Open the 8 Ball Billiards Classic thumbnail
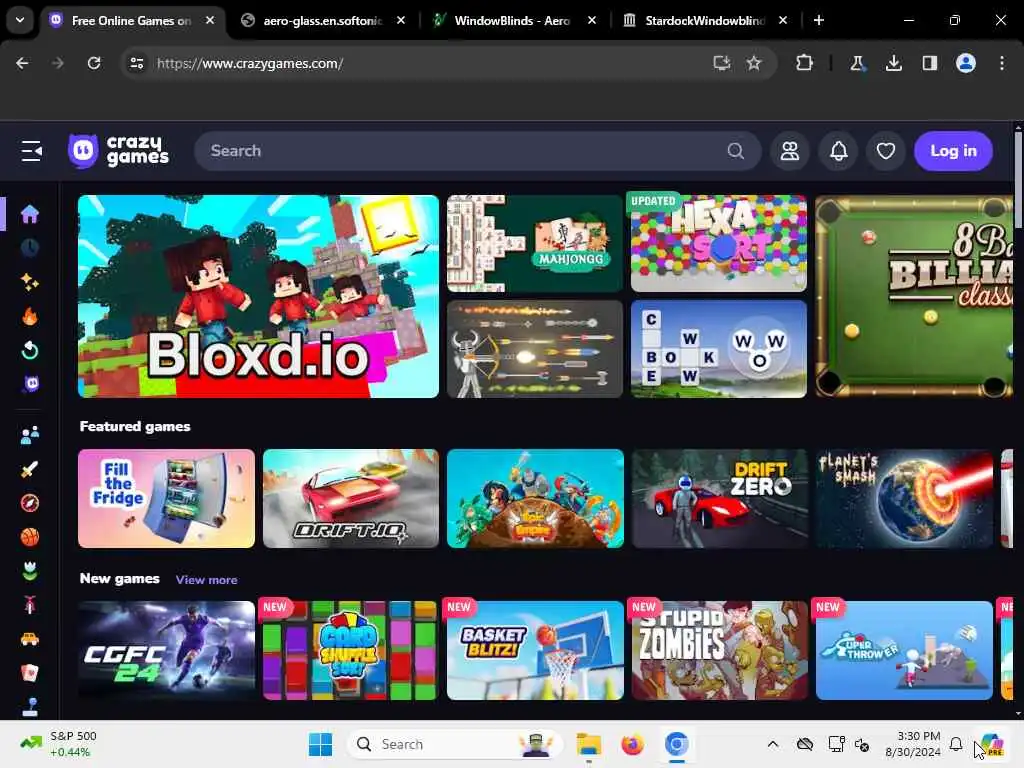The width and height of the screenshot is (1024, 768). (x=914, y=296)
